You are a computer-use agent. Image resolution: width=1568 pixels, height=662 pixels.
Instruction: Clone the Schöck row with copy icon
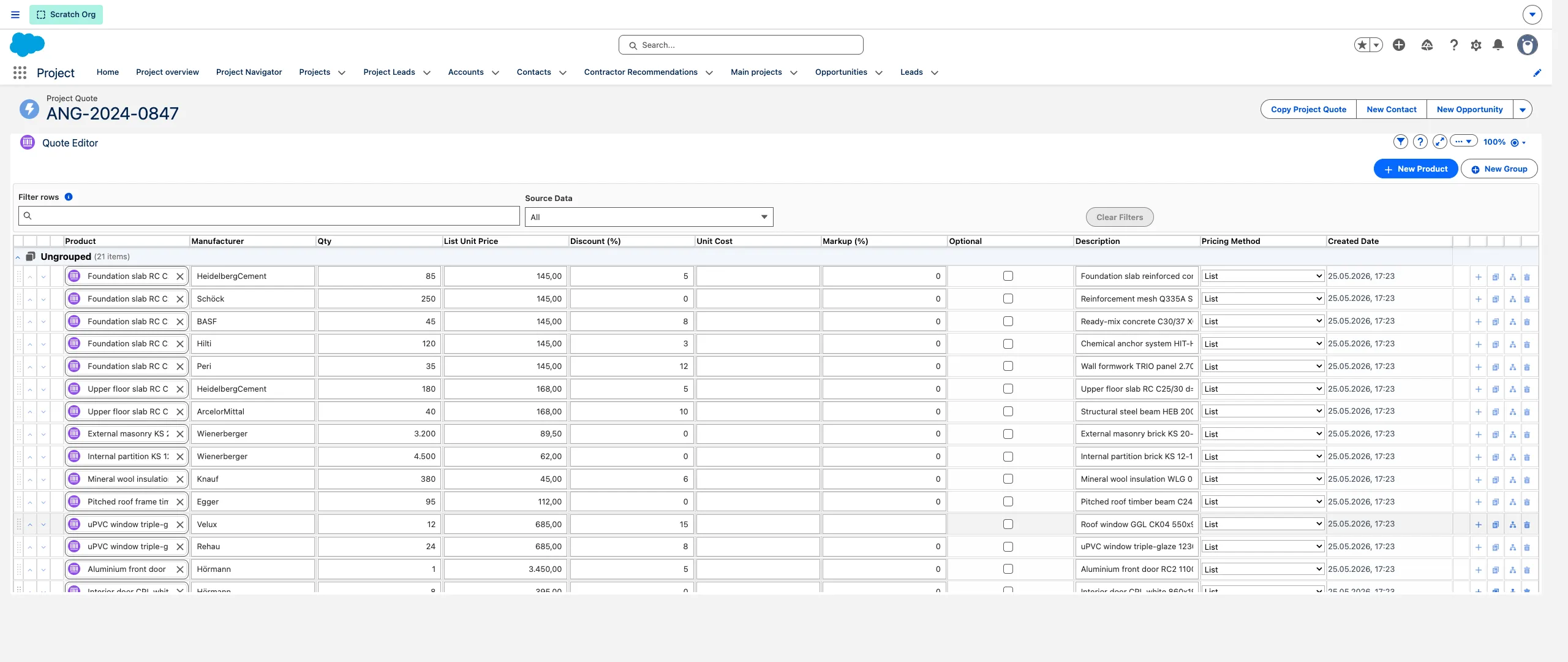pos(1495,300)
